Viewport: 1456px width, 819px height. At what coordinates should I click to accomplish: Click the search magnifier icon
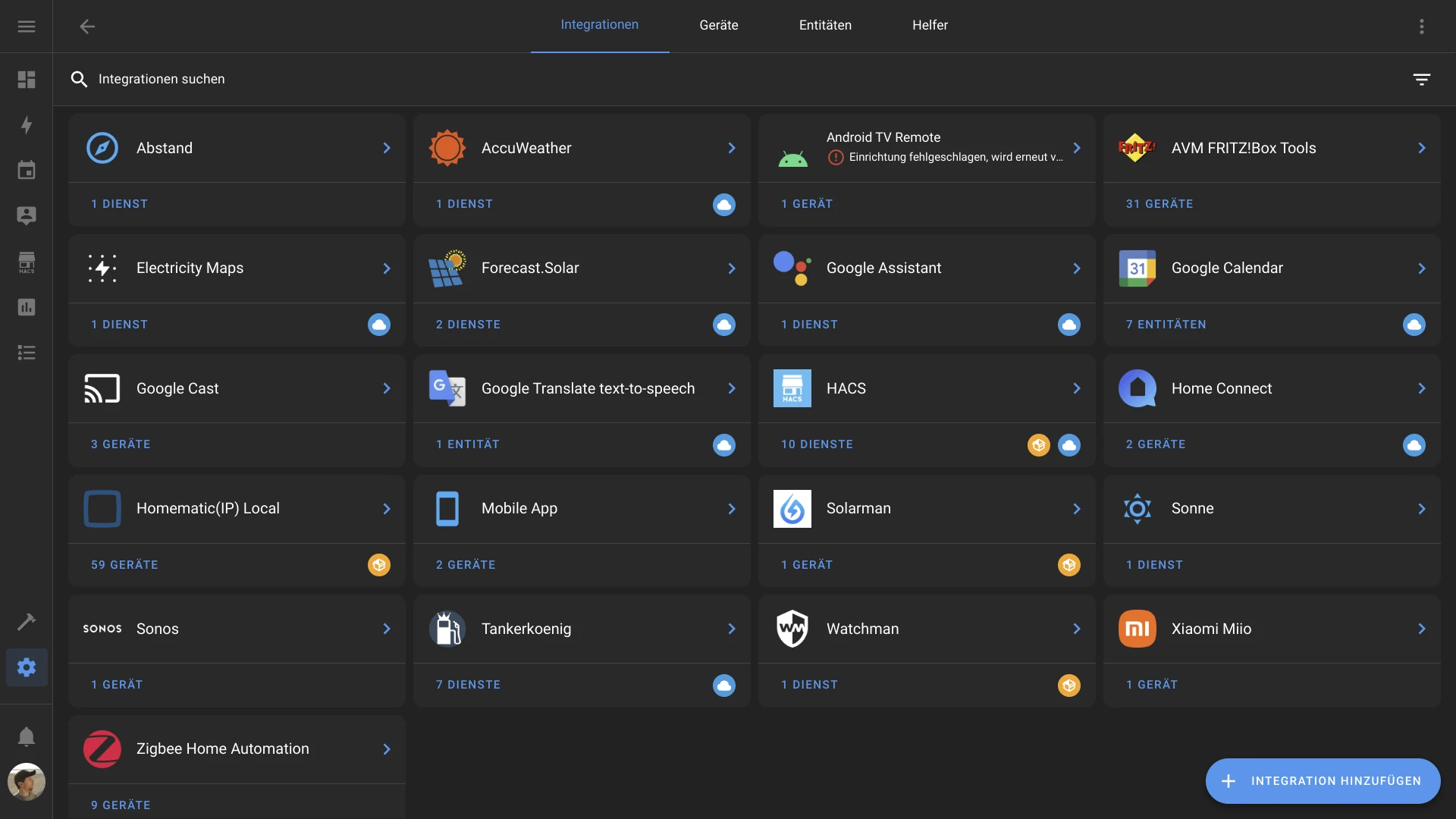(79, 79)
